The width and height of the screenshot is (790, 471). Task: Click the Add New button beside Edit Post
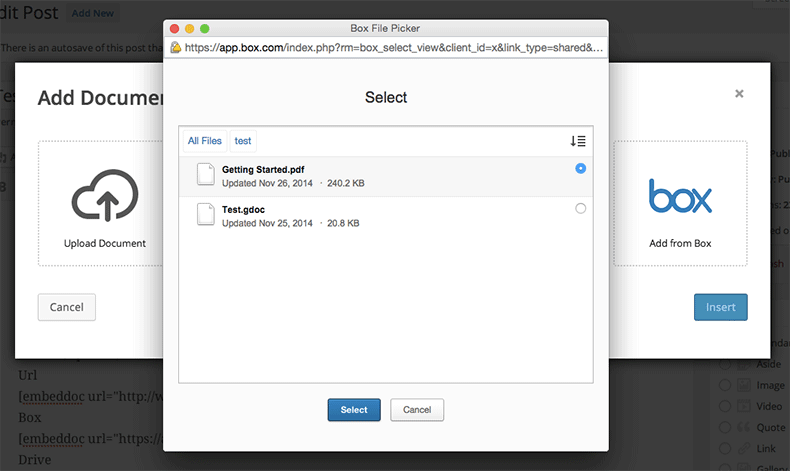(x=93, y=13)
